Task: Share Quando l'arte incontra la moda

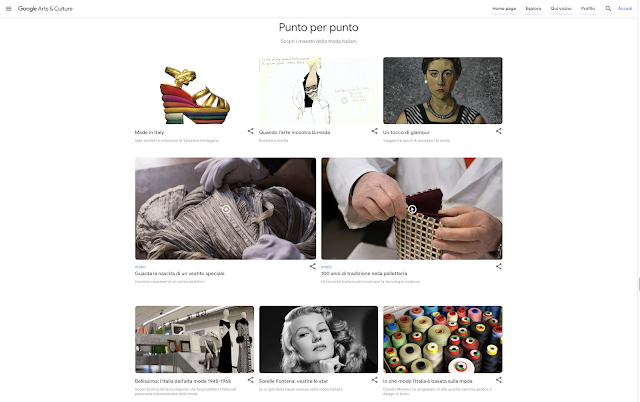Action: pyautogui.click(x=374, y=131)
